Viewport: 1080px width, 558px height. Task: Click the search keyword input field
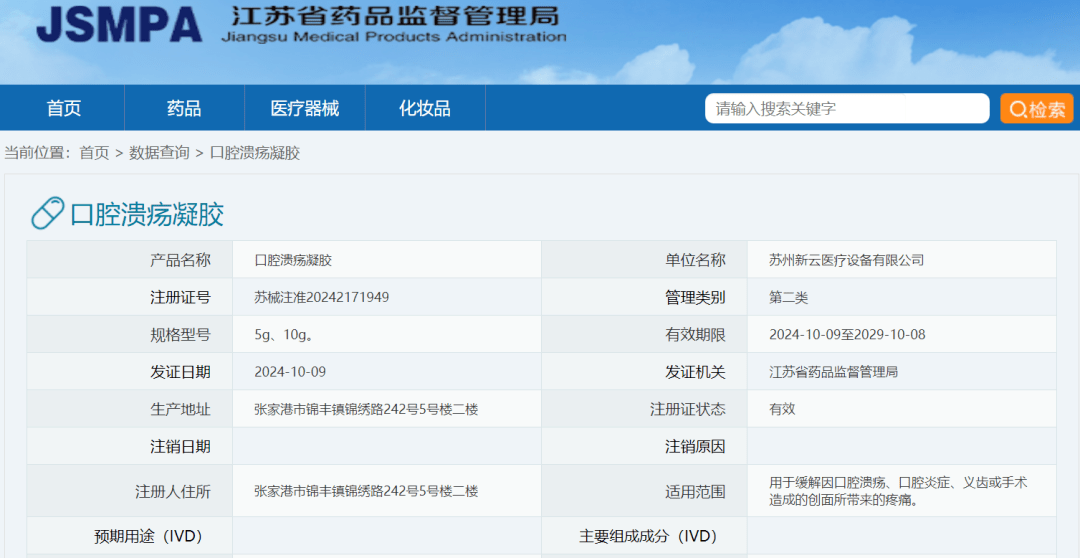click(x=846, y=109)
